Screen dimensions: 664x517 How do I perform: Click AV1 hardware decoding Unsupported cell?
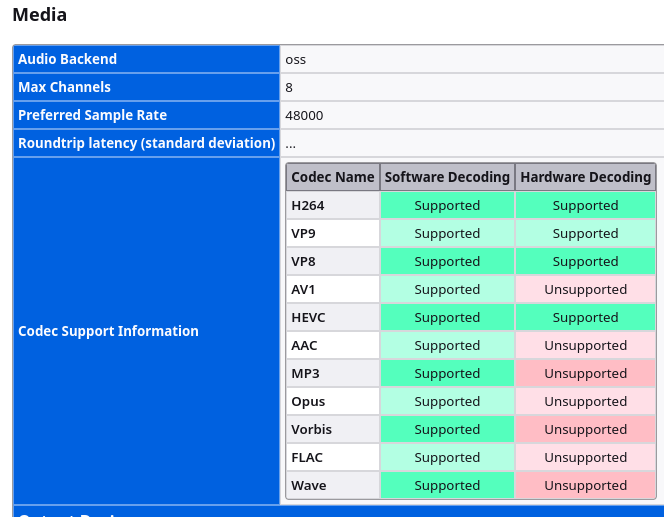585,289
